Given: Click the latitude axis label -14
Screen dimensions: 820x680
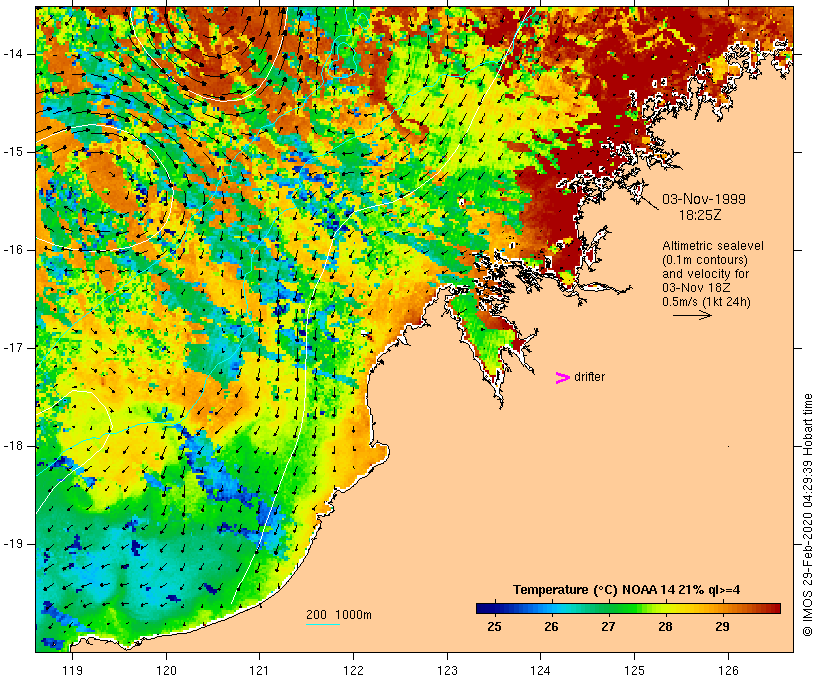Looking at the screenshot, I should [13, 54].
